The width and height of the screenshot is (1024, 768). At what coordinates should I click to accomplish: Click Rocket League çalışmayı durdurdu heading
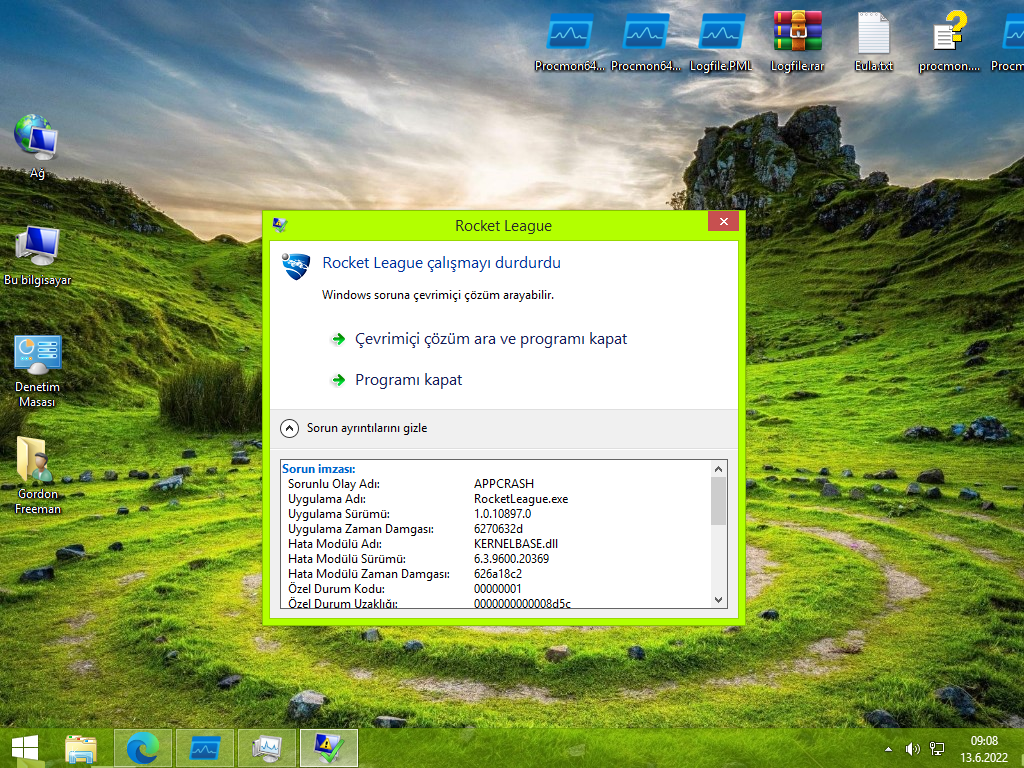click(441, 263)
